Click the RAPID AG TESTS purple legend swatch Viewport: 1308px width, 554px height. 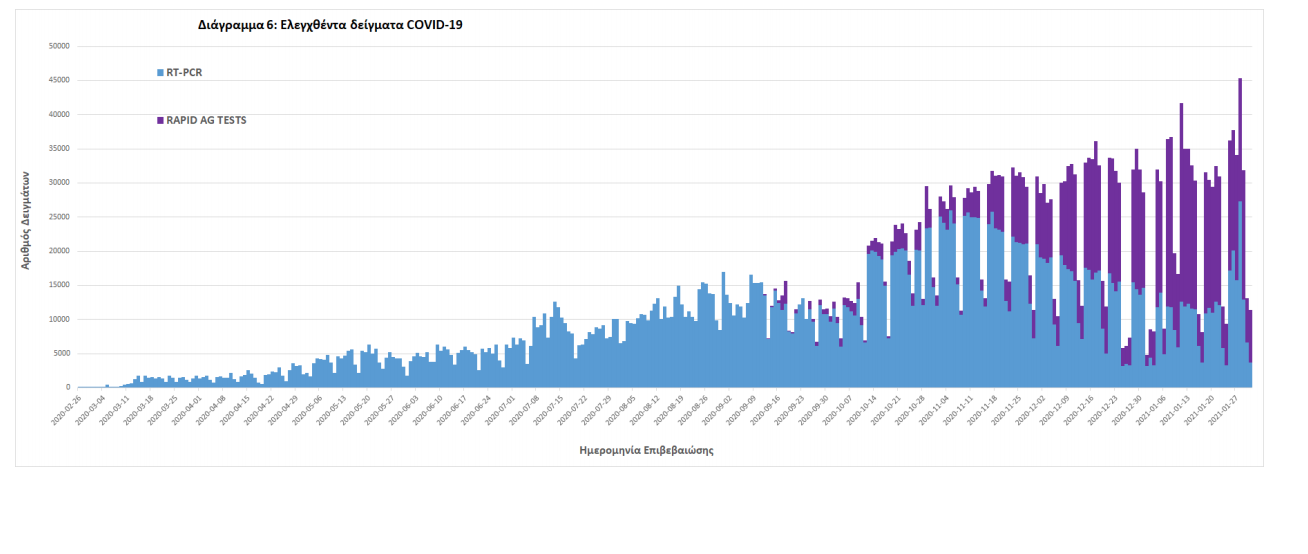pos(160,120)
